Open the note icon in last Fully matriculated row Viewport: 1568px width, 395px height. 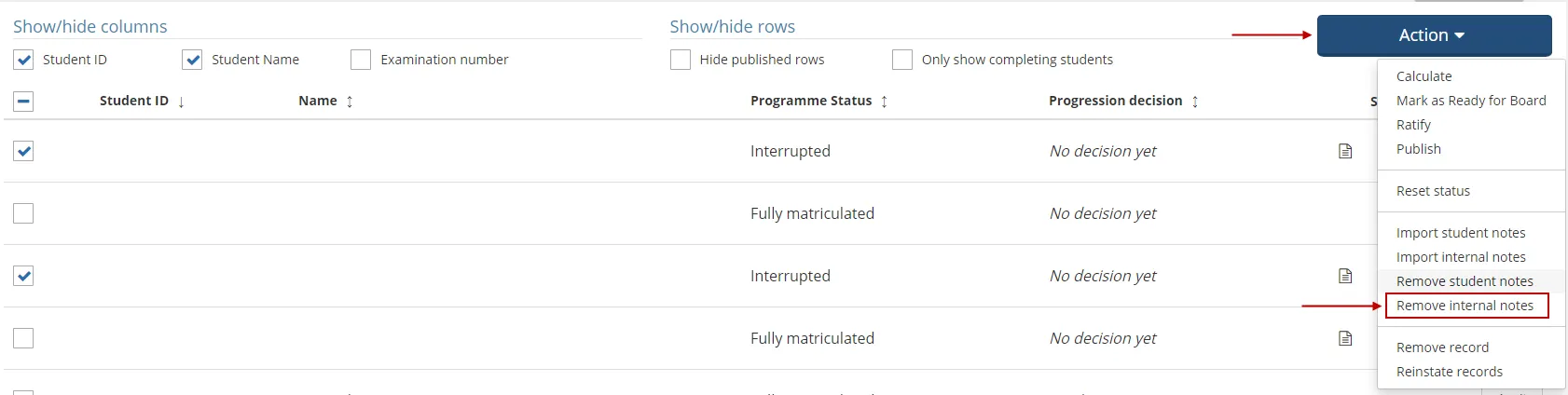point(1345,338)
